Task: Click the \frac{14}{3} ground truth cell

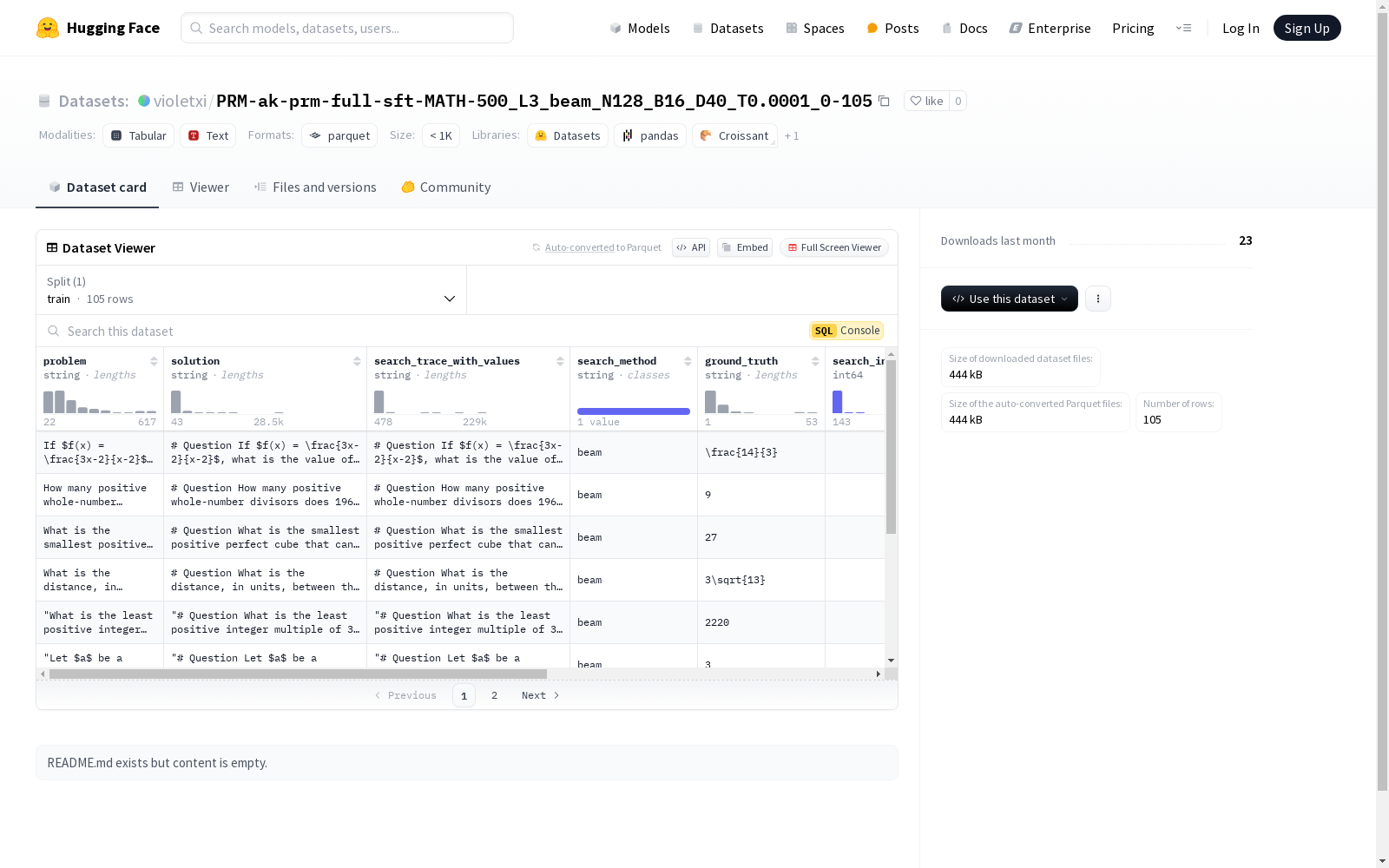Action: [x=761, y=452]
